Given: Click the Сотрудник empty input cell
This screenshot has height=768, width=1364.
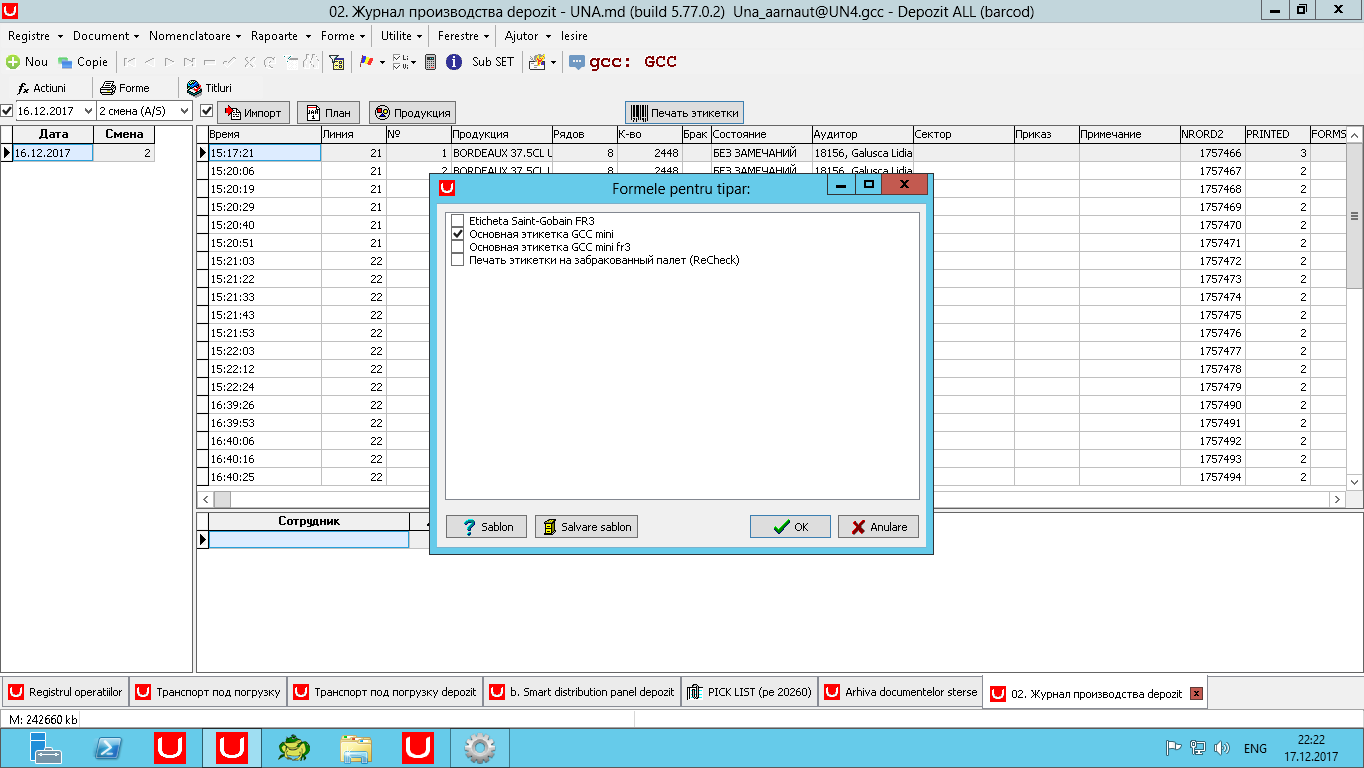Looking at the screenshot, I should pyautogui.click(x=309, y=539).
